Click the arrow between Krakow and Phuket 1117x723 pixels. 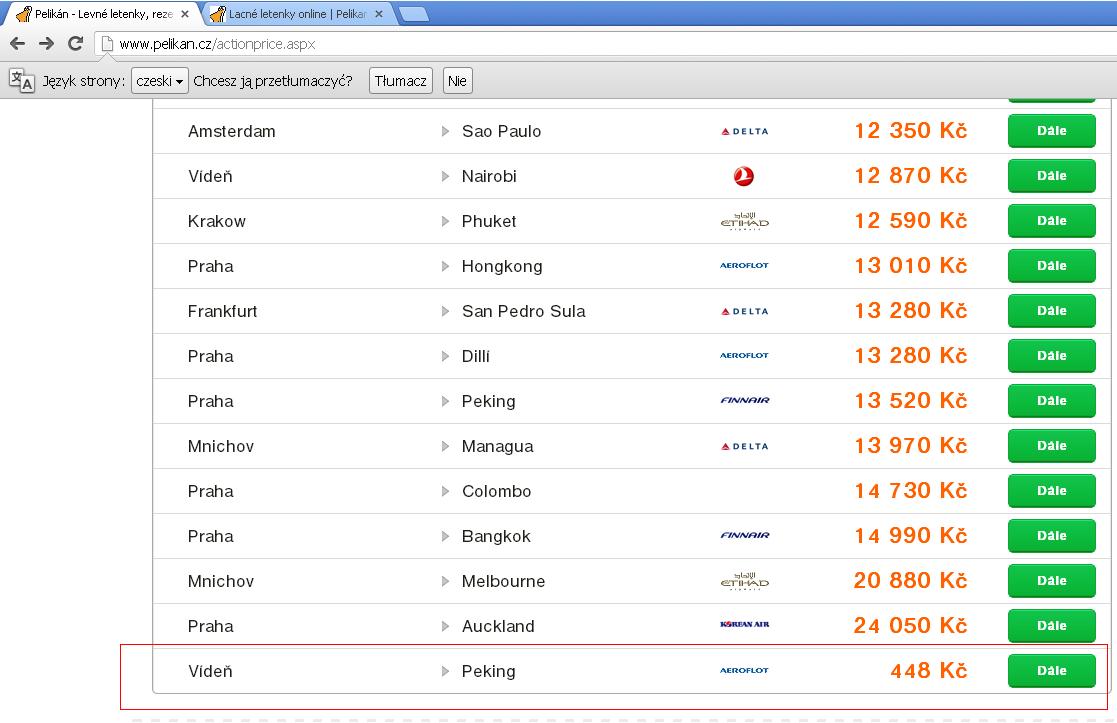click(x=445, y=221)
